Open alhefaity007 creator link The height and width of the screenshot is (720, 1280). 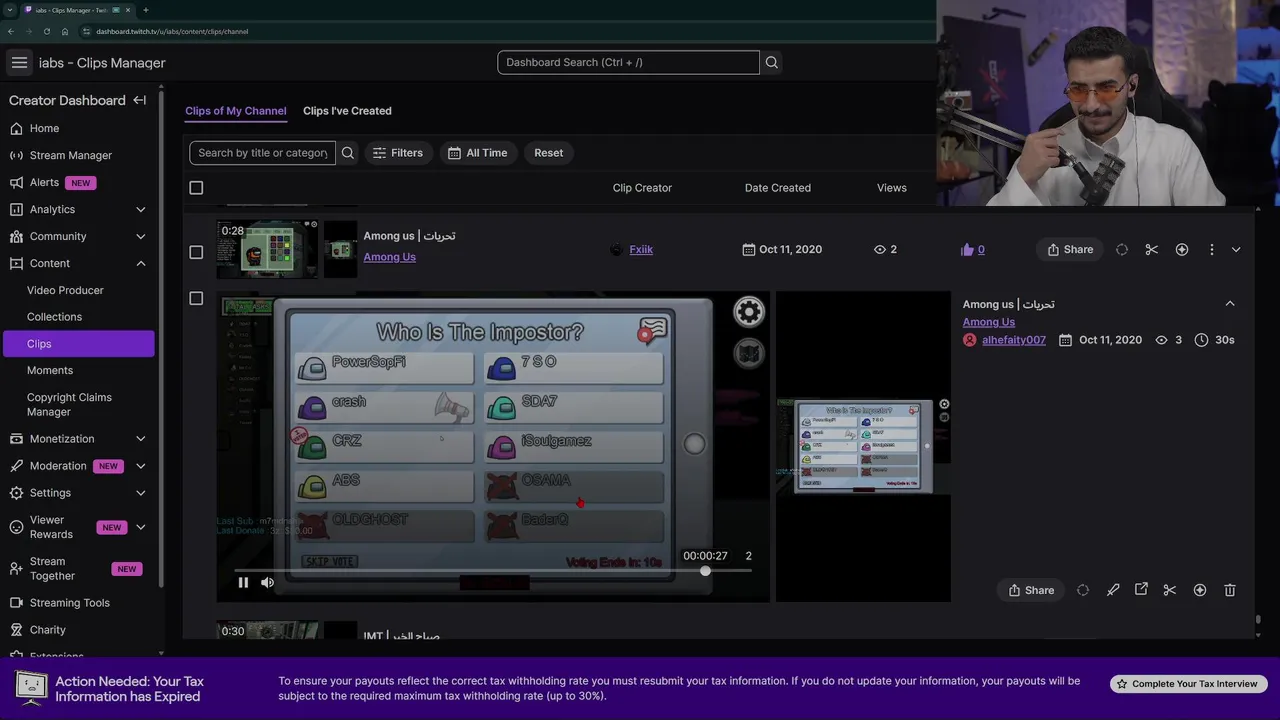pos(1014,340)
